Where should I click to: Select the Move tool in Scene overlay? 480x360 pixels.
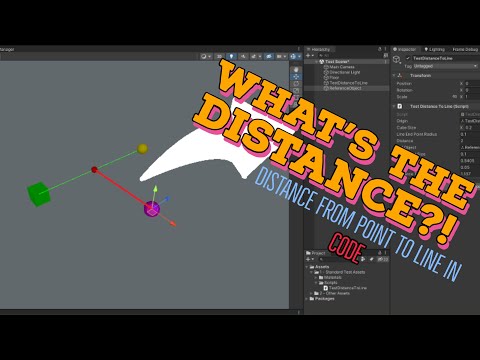click(x=296, y=77)
